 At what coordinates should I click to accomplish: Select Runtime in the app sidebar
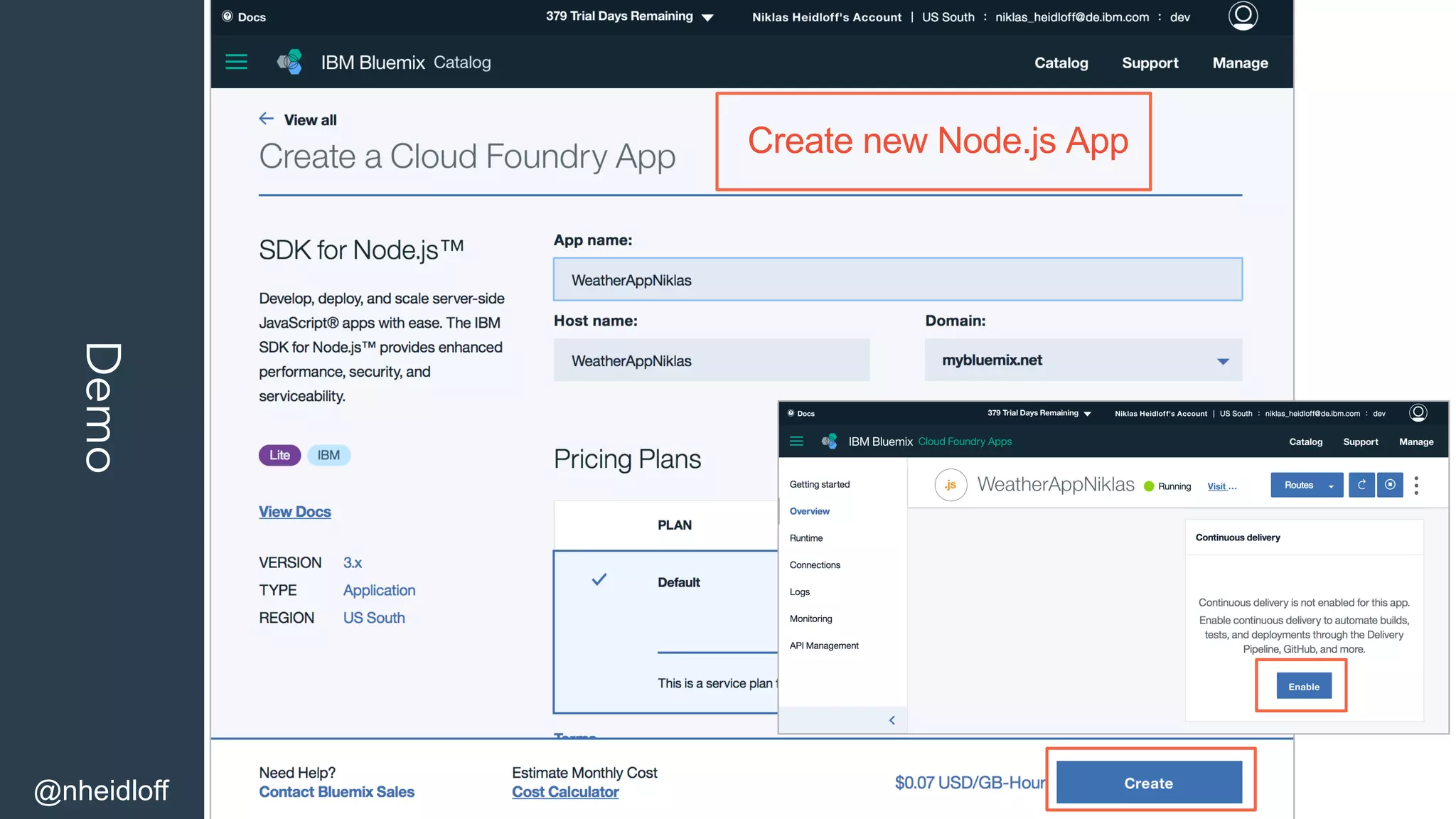[x=805, y=538]
